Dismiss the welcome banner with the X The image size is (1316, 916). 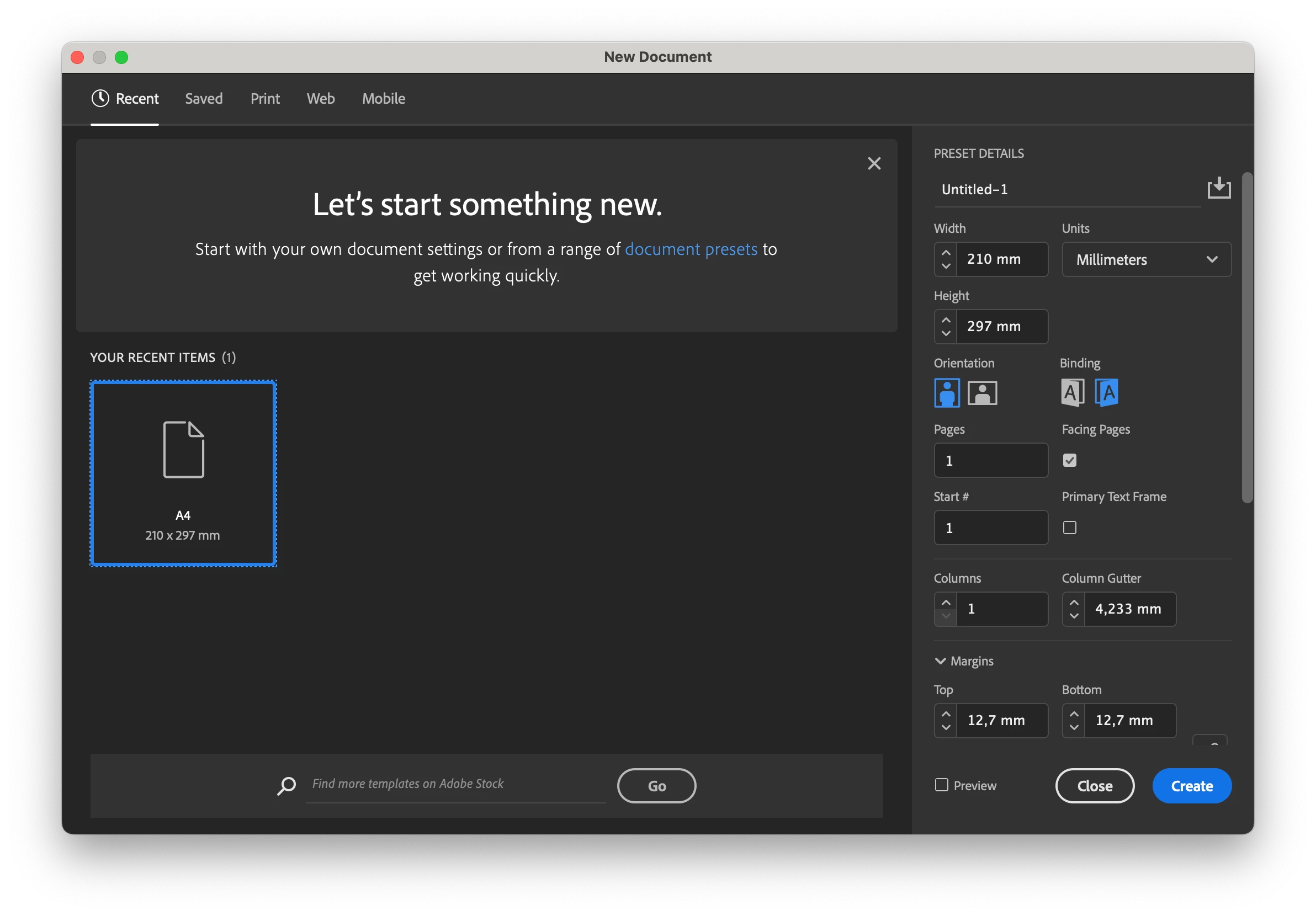pos(874,164)
